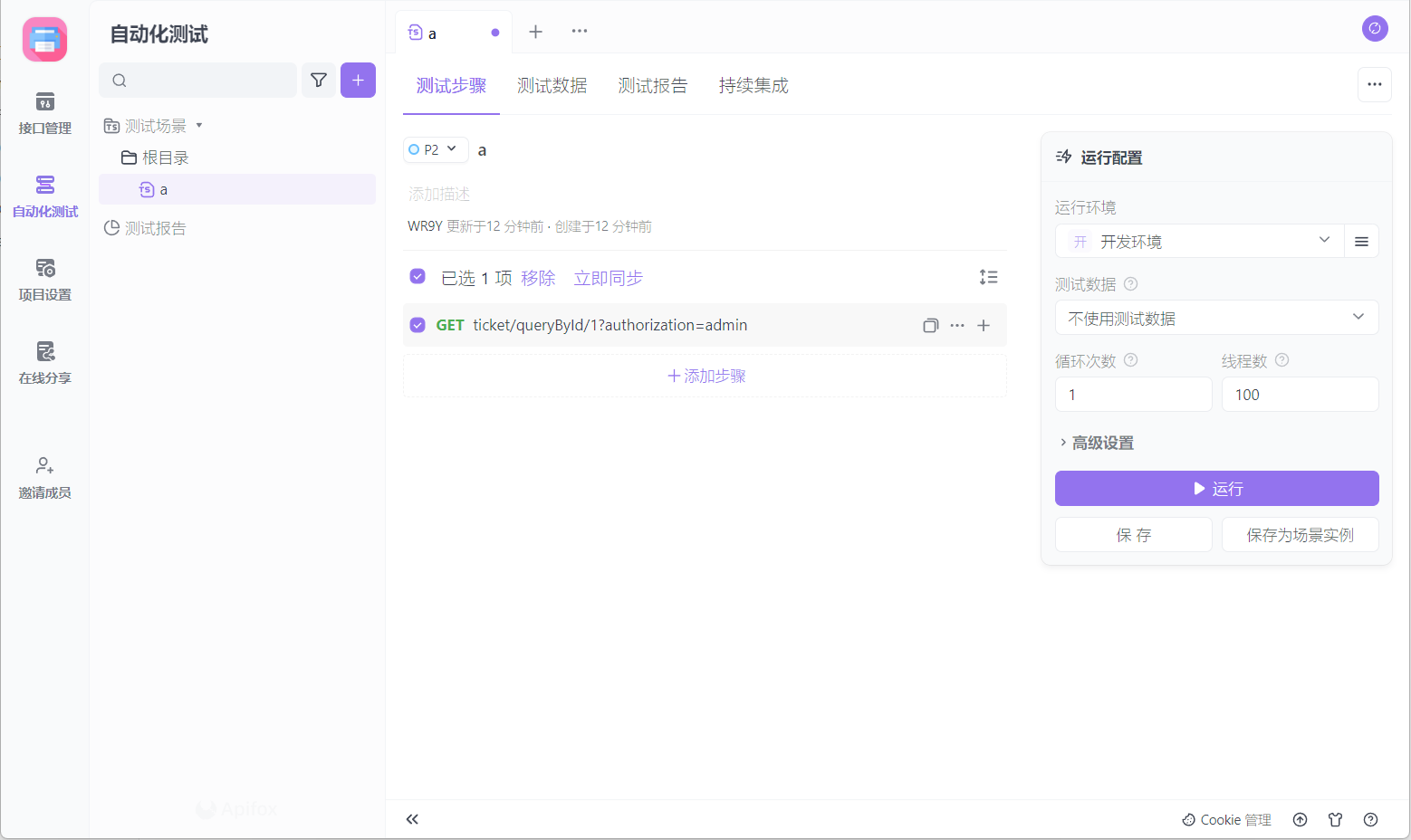1411x840 pixels.
Task: Select test scenario a in the tree
Action: 237,189
